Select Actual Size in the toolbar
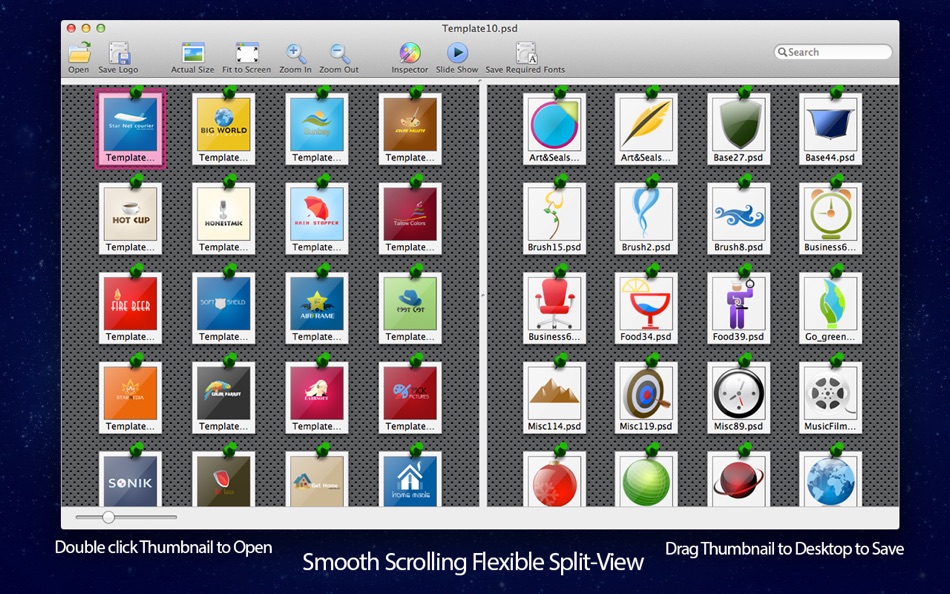This screenshot has width=950, height=594. tap(193, 53)
